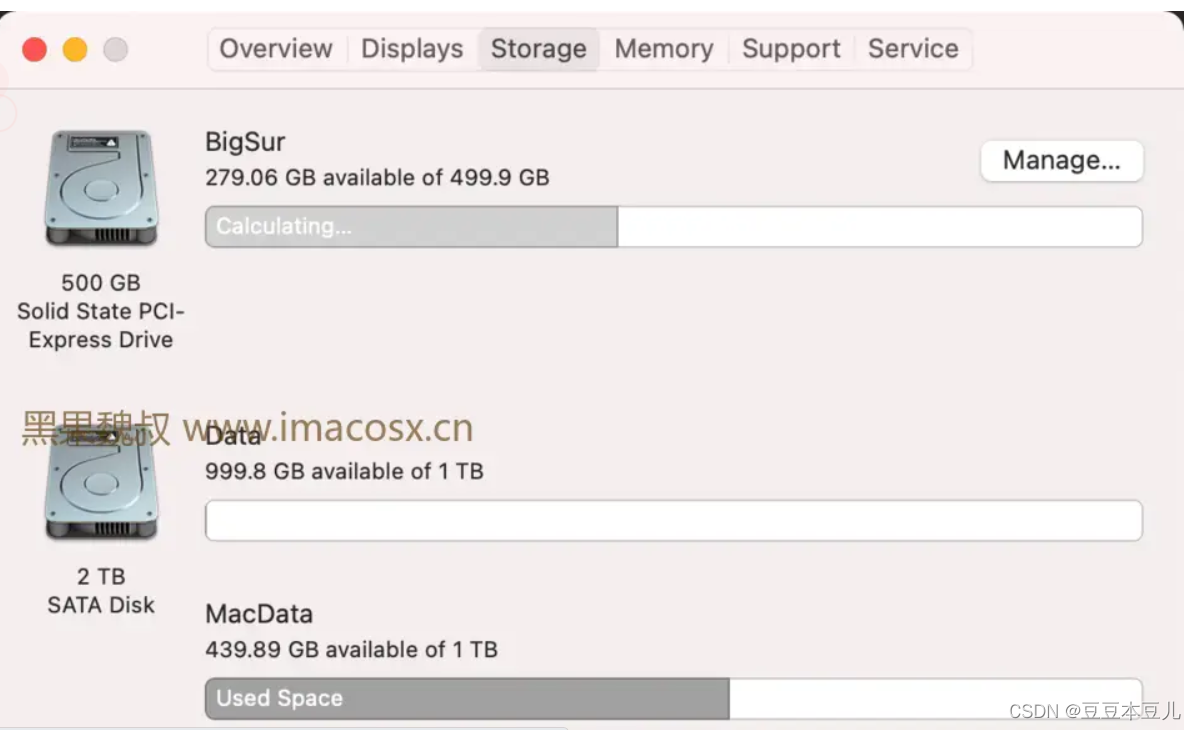Click the 2 TB SATA Disk label
Screen dimensions: 1196x730
click(101, 591)
